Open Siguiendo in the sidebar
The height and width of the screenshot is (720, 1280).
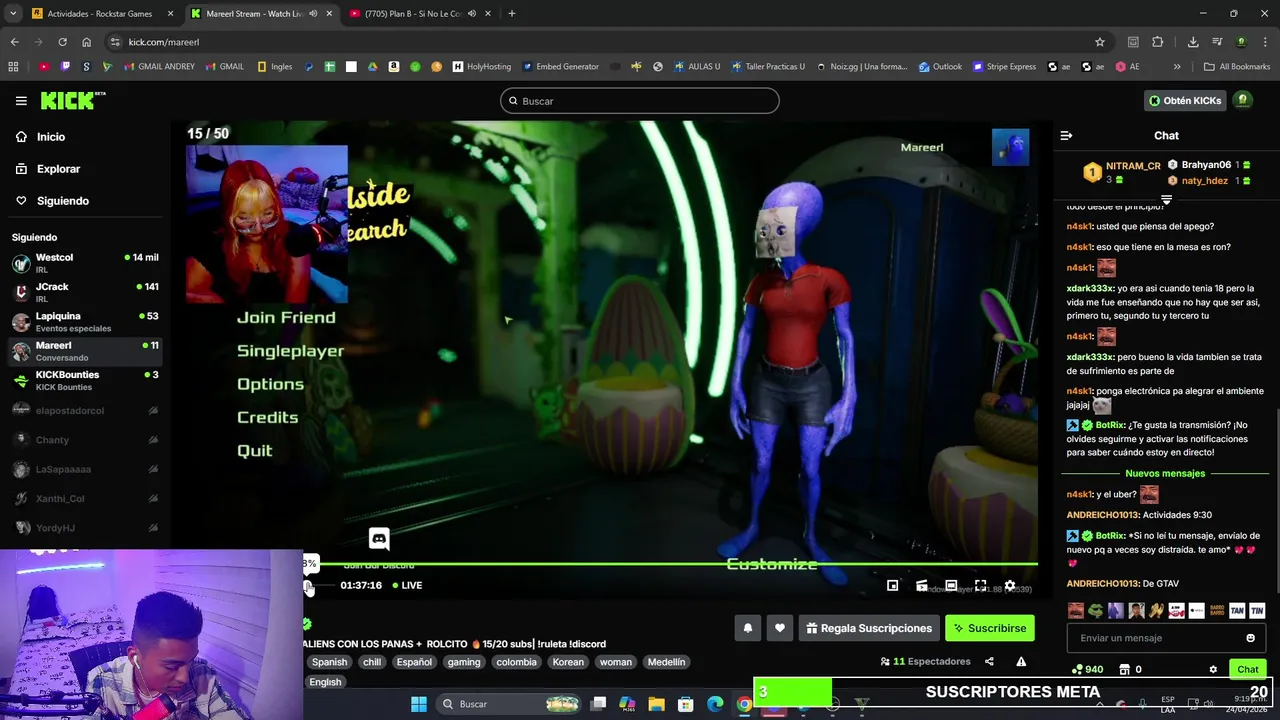tap(52, 201)
